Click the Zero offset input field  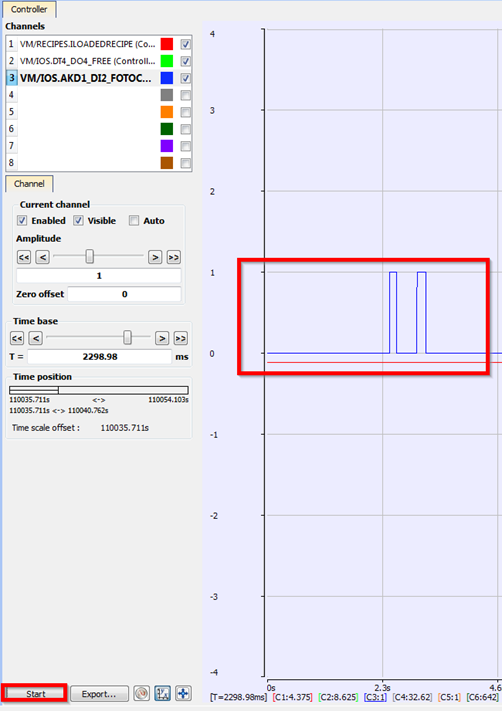point(124,294)
